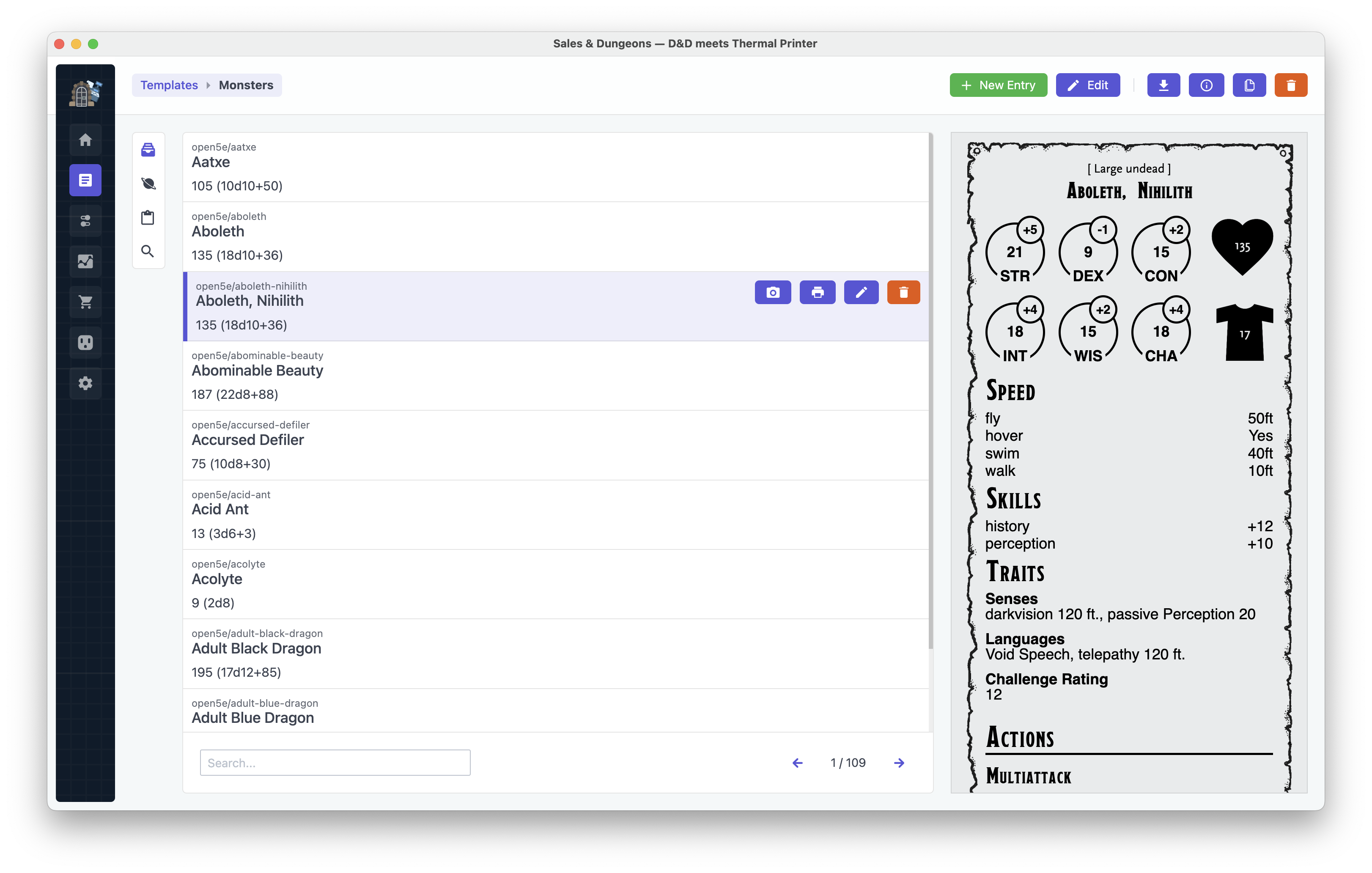Open the info icon in top toolbar
1372x873 pixels.
click(x=1206, y=85)
